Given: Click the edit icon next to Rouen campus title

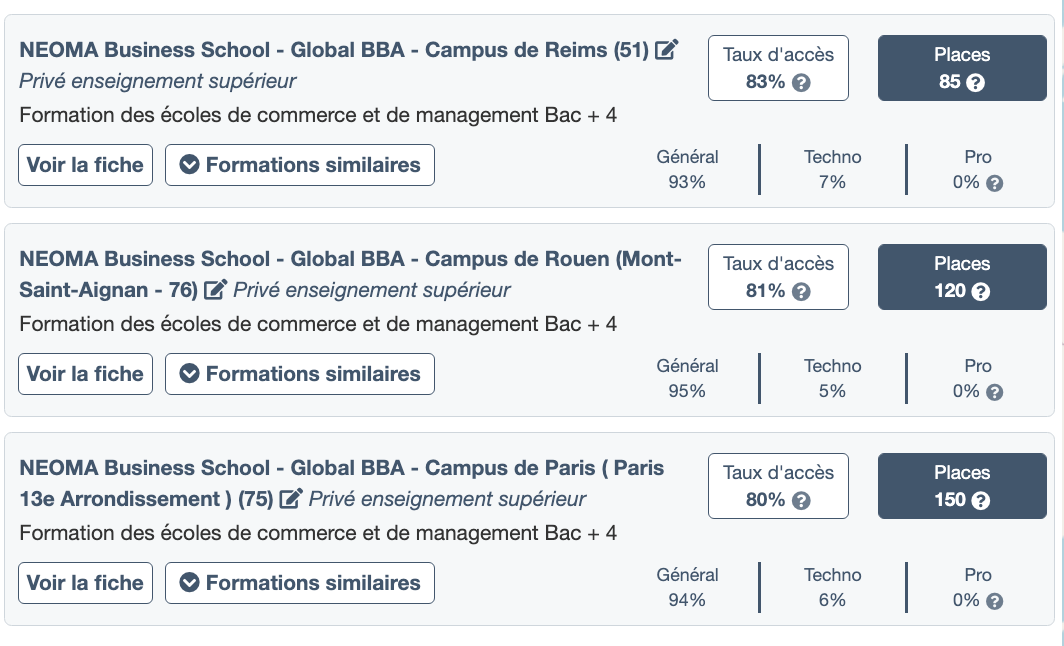Looking at the screenshot, I should coord(215,291).
